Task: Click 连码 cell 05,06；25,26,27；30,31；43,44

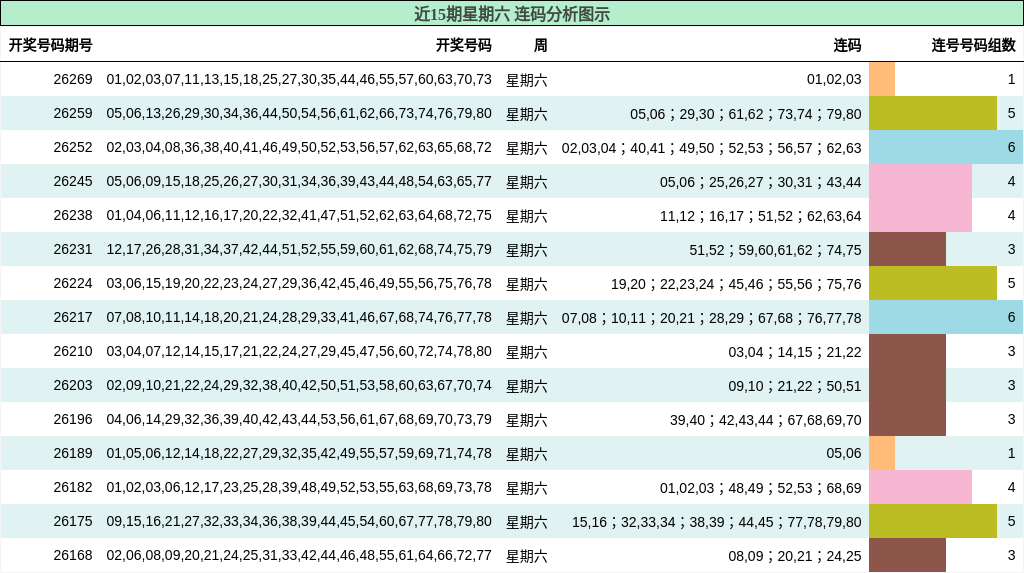Action: [x=761, y=182]
